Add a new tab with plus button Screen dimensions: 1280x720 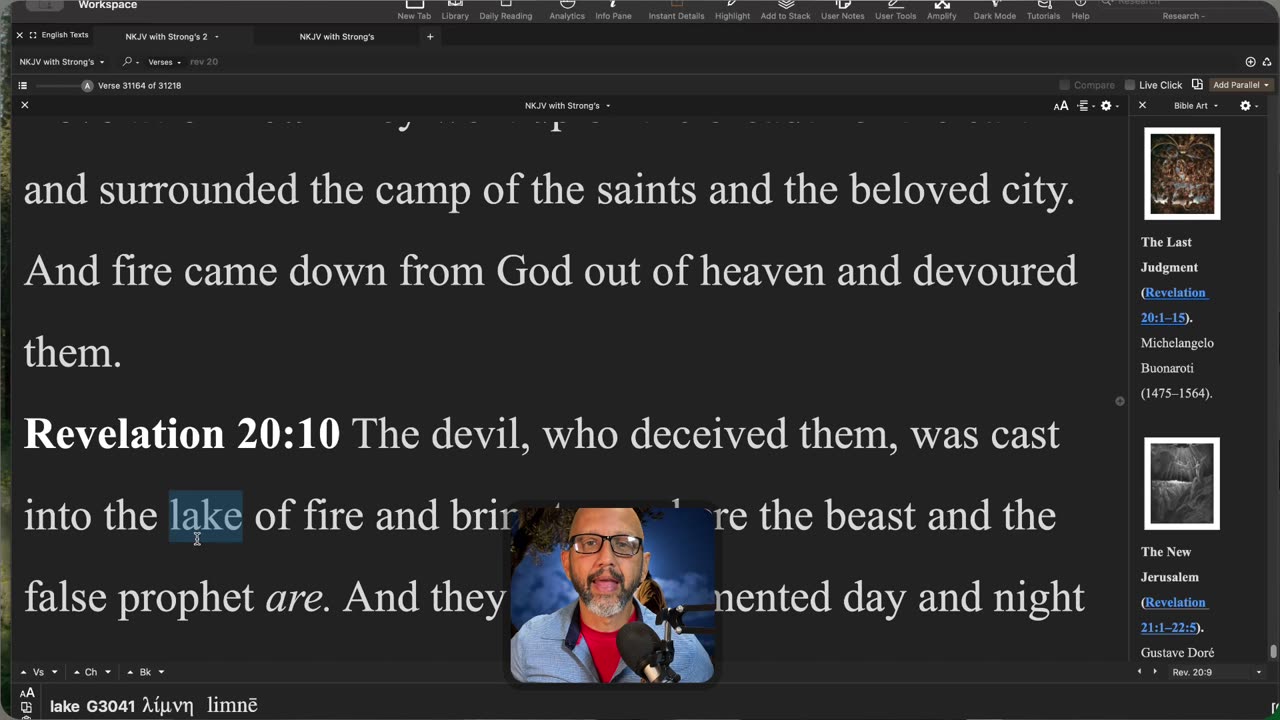430,37
